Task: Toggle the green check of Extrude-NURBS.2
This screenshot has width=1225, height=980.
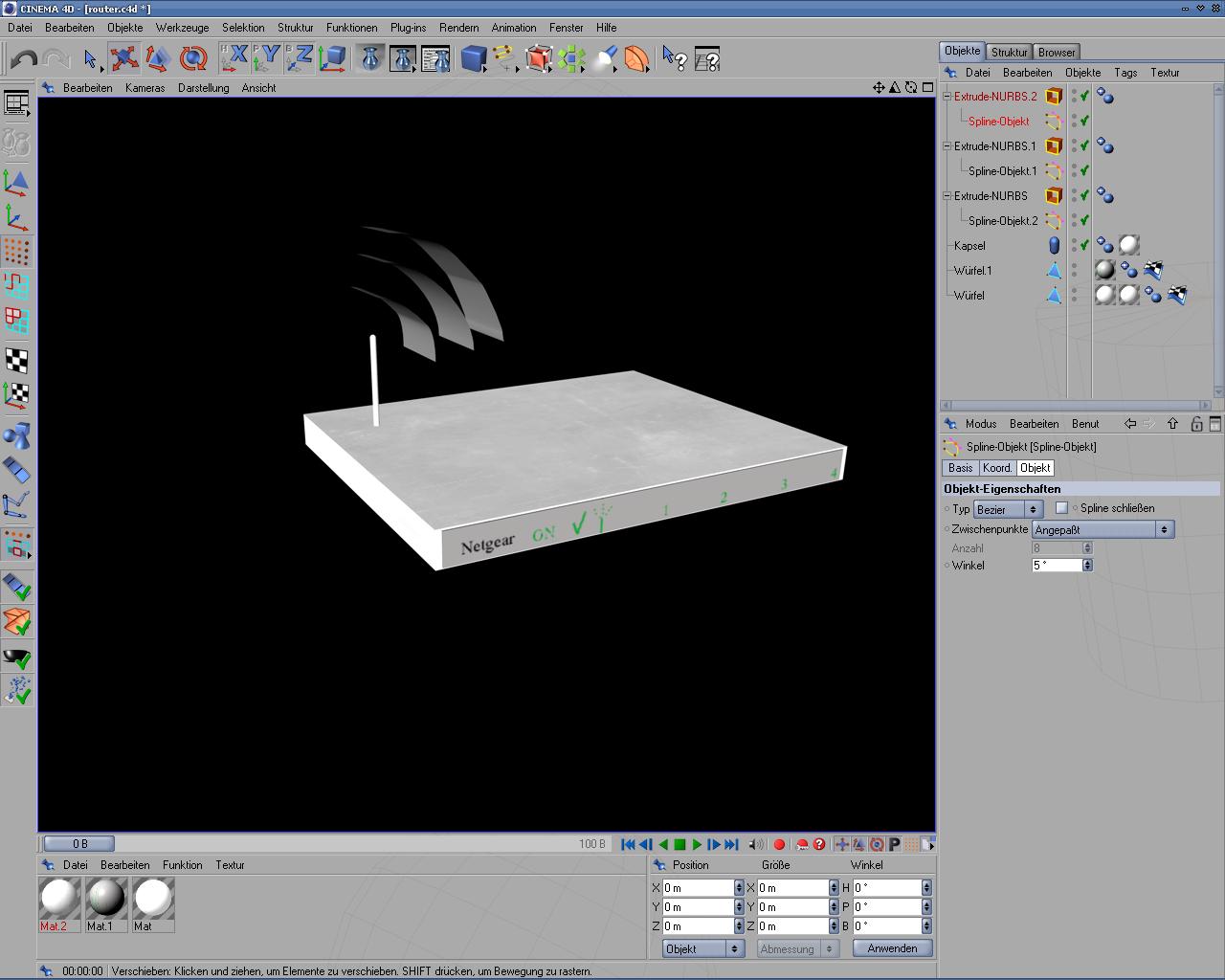Action: pos(1084,96)
